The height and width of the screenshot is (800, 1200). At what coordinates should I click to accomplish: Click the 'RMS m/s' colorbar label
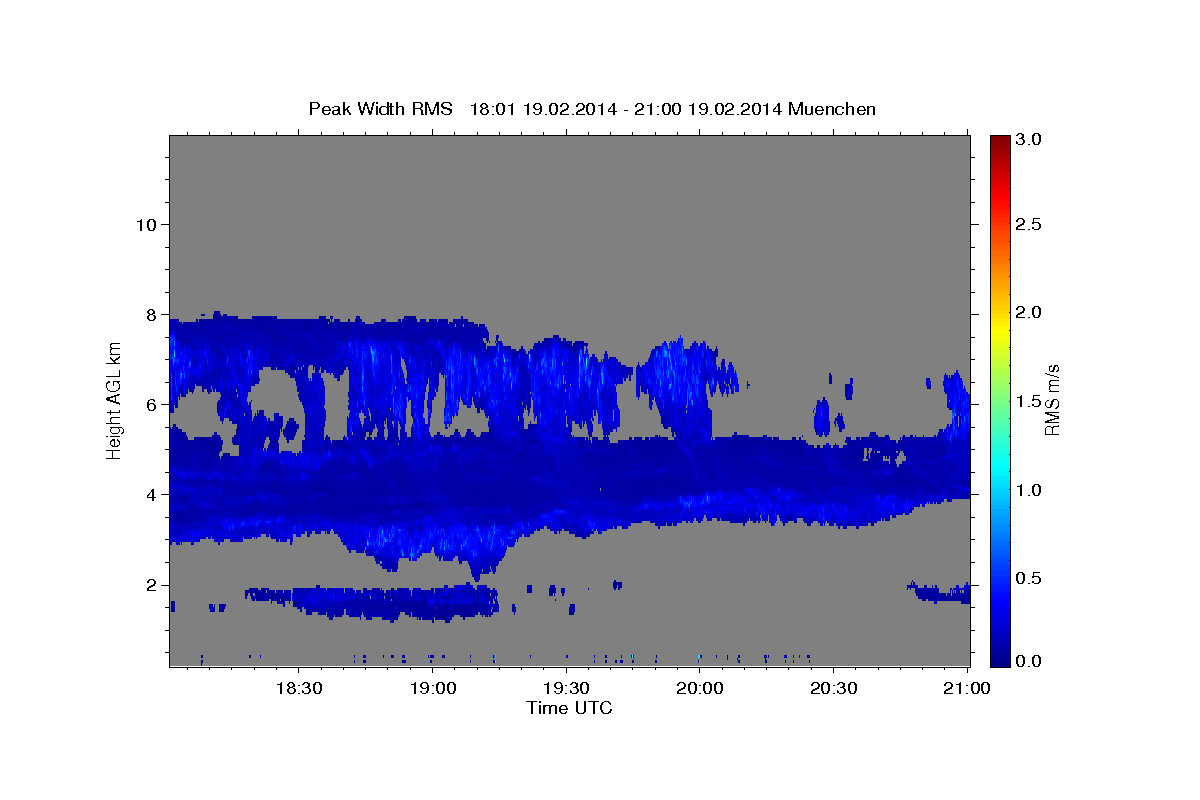[1051, 400]
